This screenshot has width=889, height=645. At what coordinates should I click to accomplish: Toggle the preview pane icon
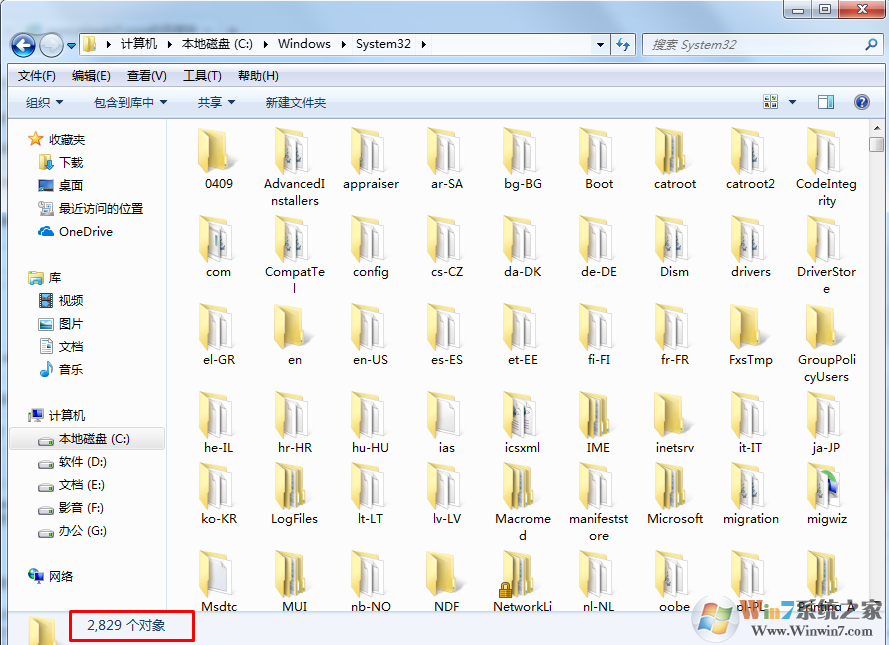tap(826, 102)
